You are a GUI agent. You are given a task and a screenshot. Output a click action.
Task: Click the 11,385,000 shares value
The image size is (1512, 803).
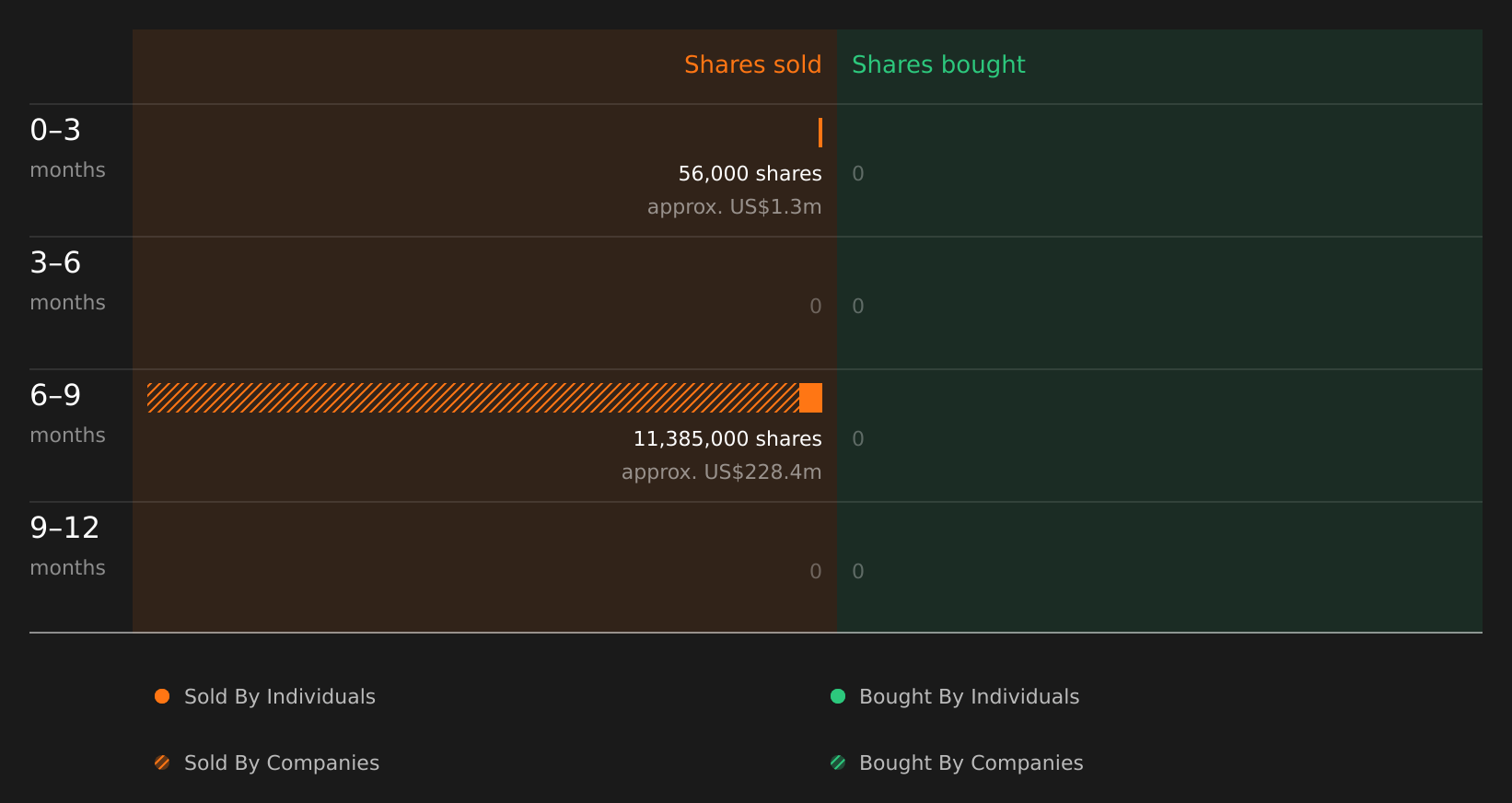point(727,439)
